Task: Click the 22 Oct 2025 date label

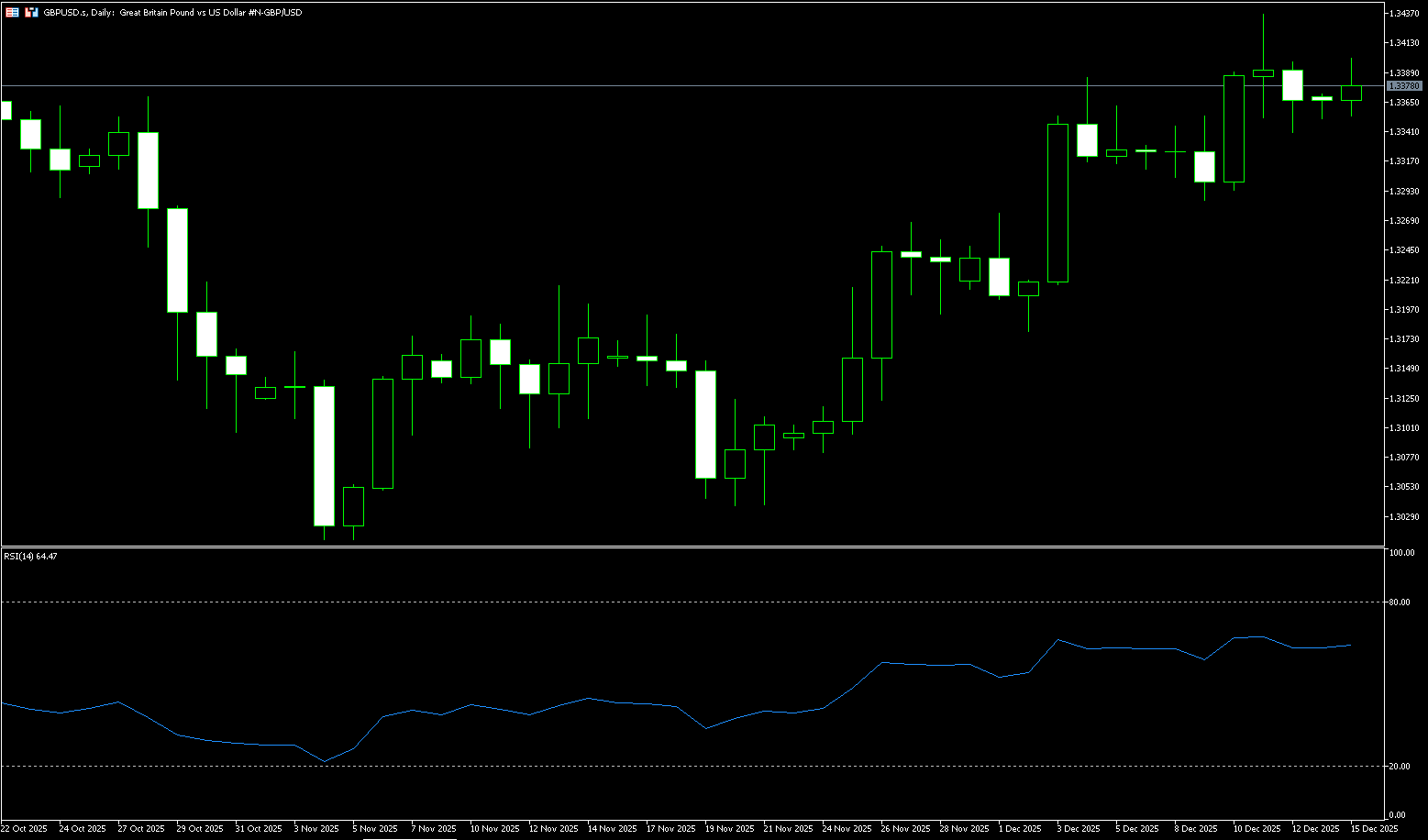Action: pos(25,829)
